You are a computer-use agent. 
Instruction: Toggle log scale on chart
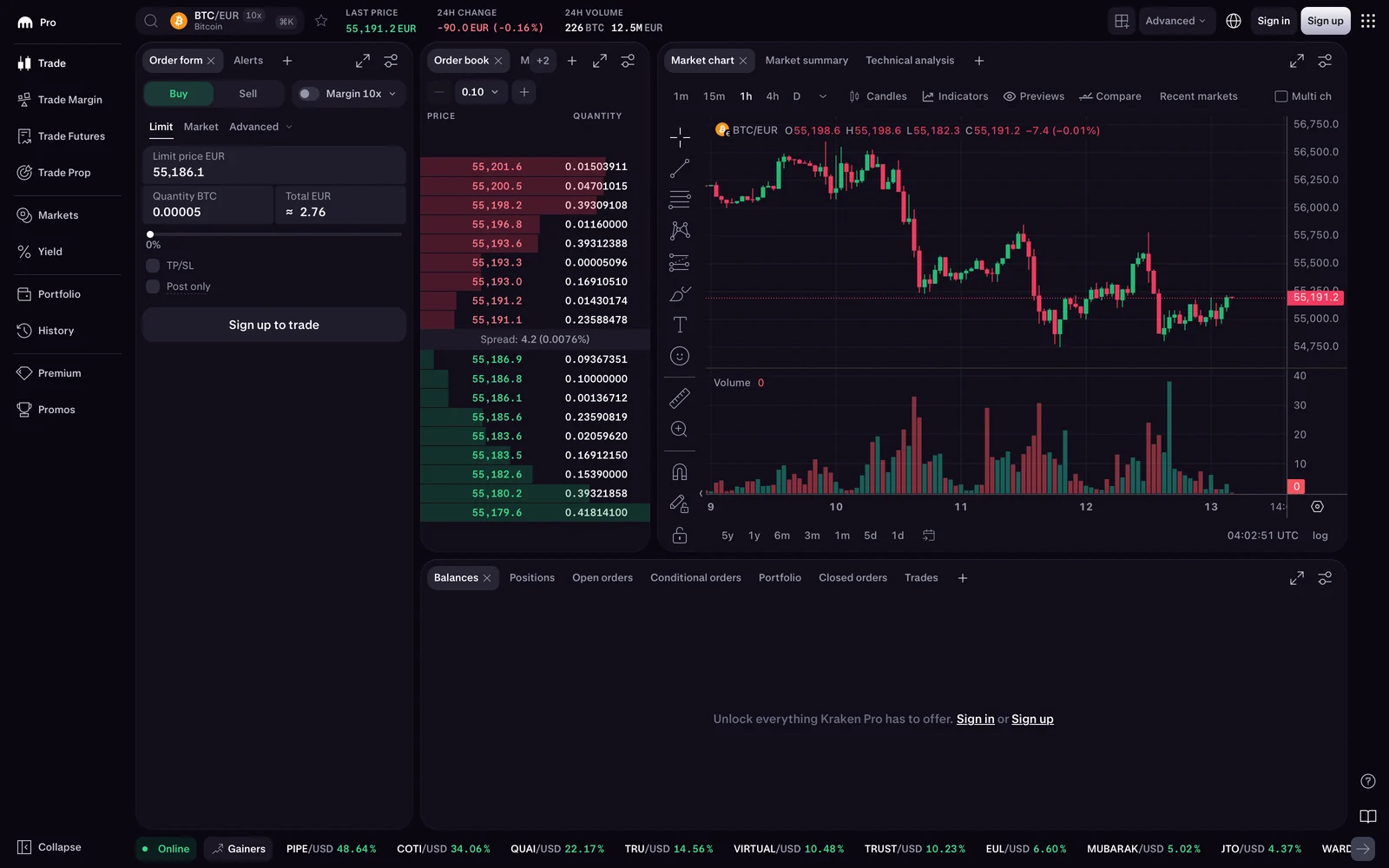1320,536
